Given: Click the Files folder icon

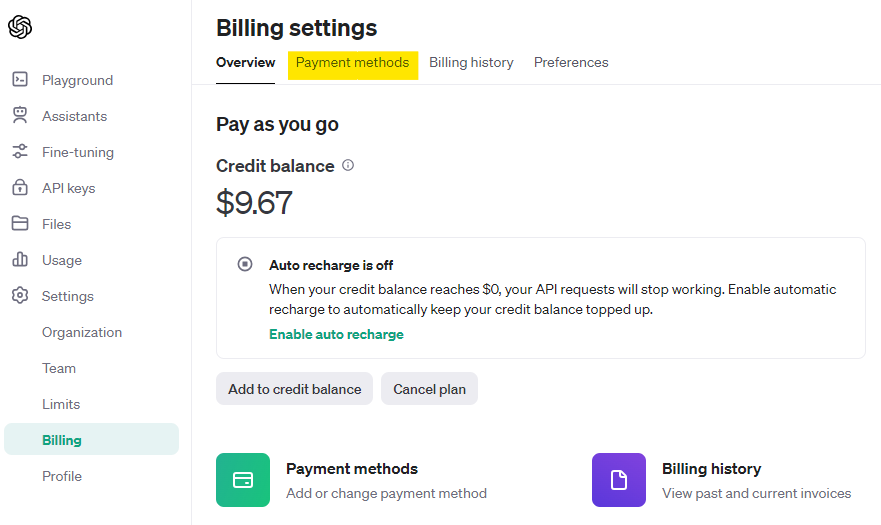Looking at the screenshot, I should 20,224.
